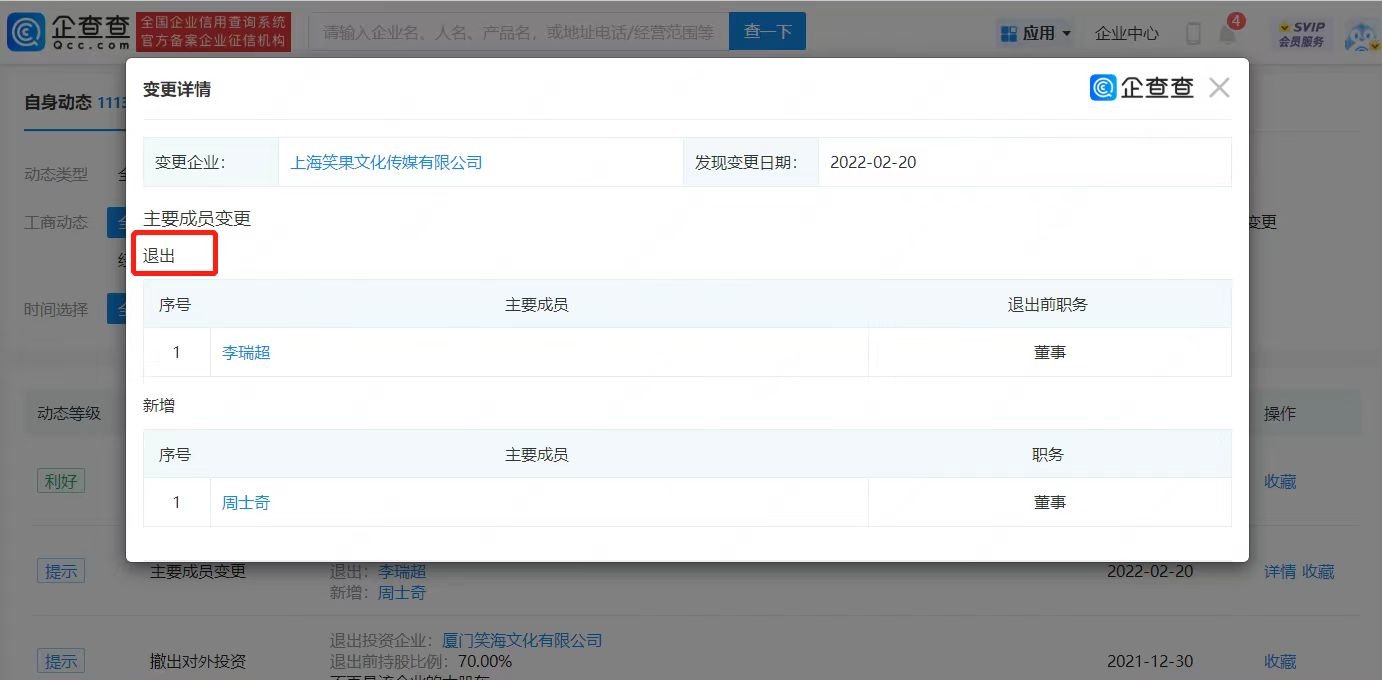The image size is (1382, 680).
Task: Click the 发现变更日期 label cell
Action: click(751, 162)
